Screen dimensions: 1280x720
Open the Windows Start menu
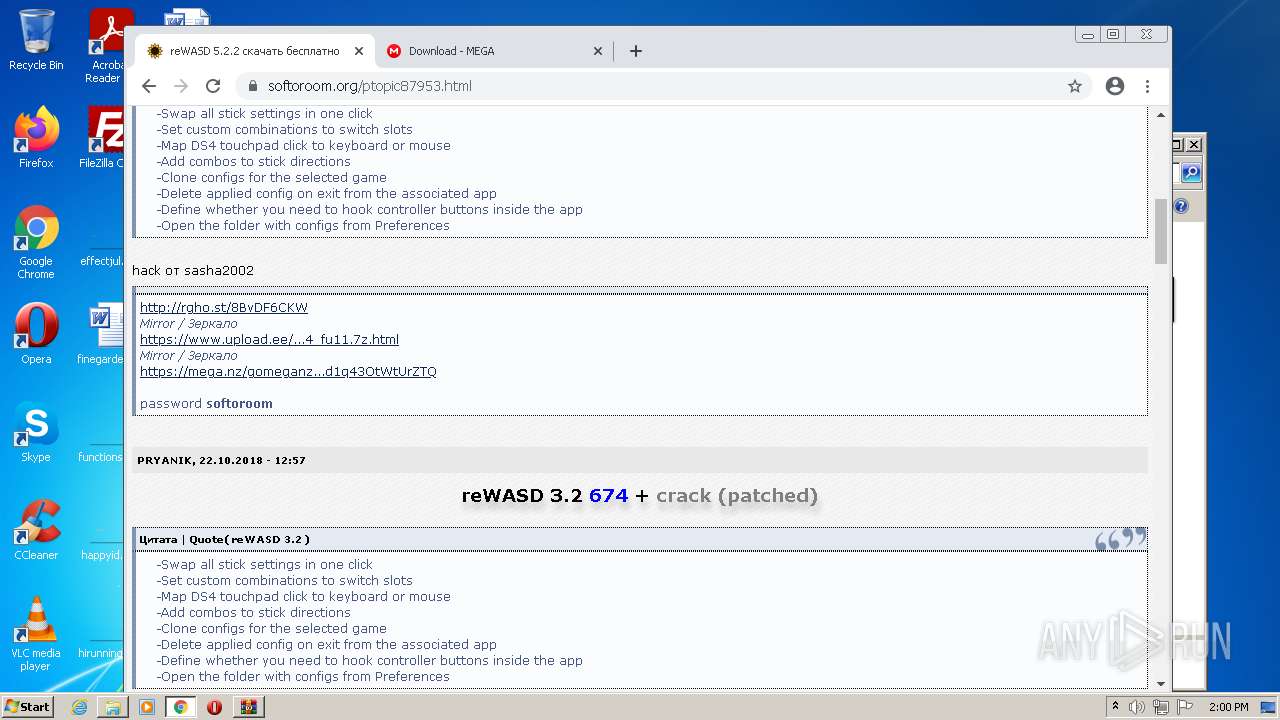28,706
